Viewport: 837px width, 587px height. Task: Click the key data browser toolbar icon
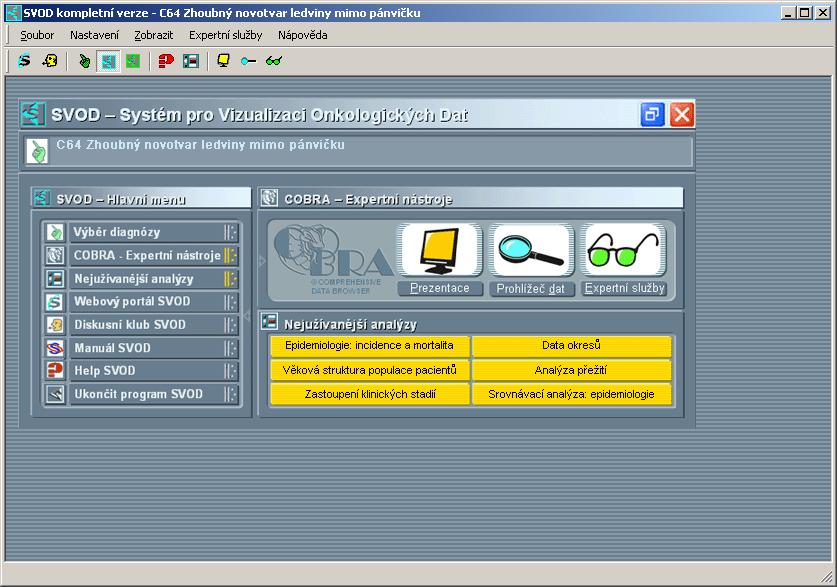[248, 61]
